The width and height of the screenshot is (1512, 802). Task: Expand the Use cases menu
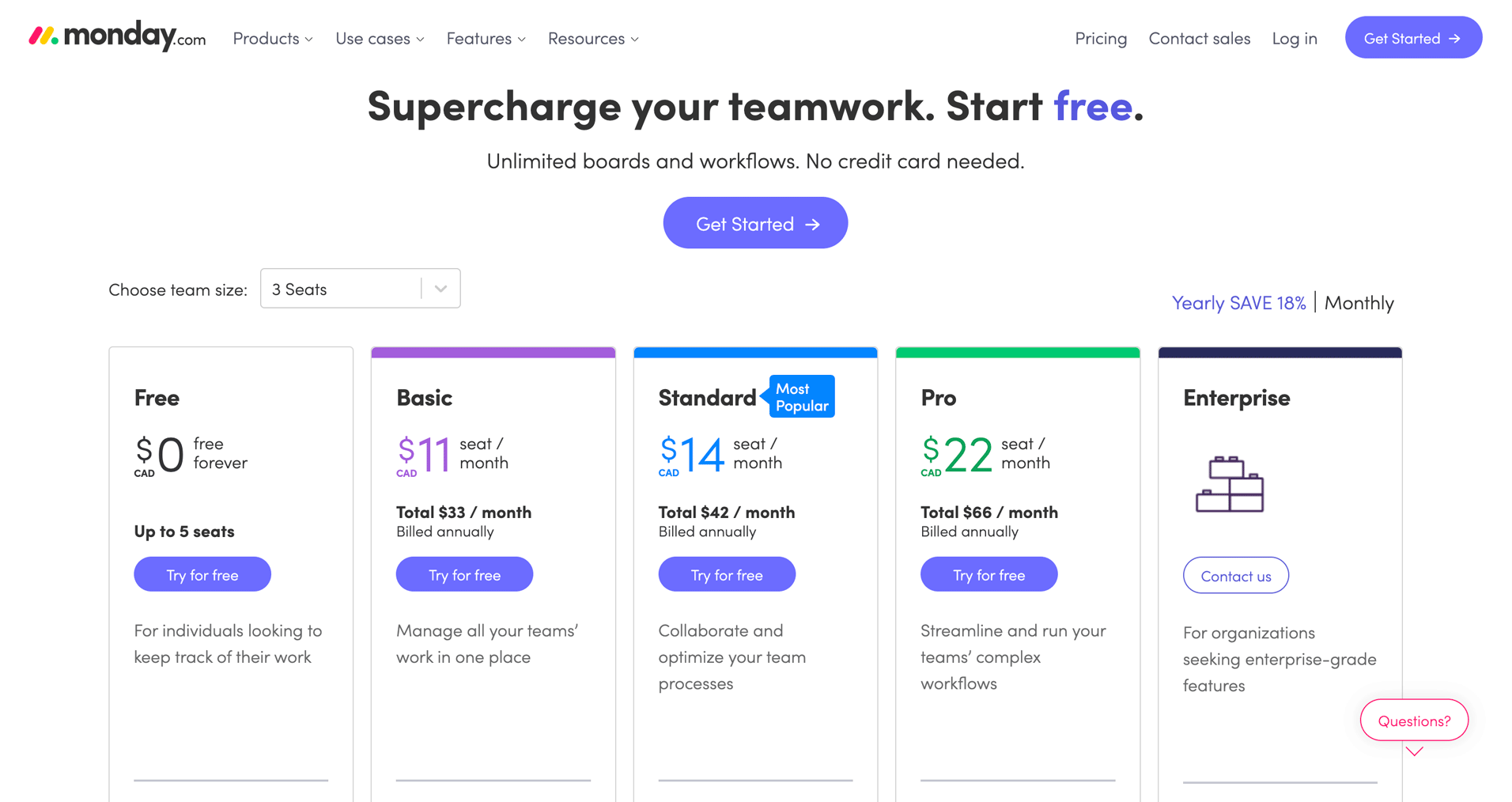pyautogui.click(x=380, y=39)
